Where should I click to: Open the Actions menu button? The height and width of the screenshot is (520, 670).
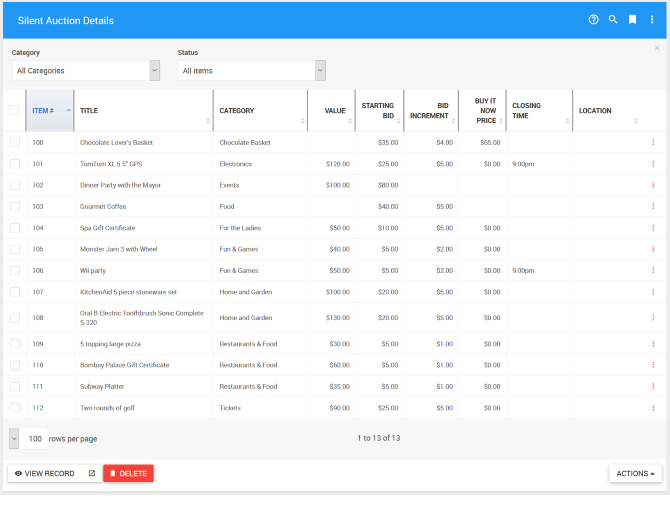pos(635,473)
